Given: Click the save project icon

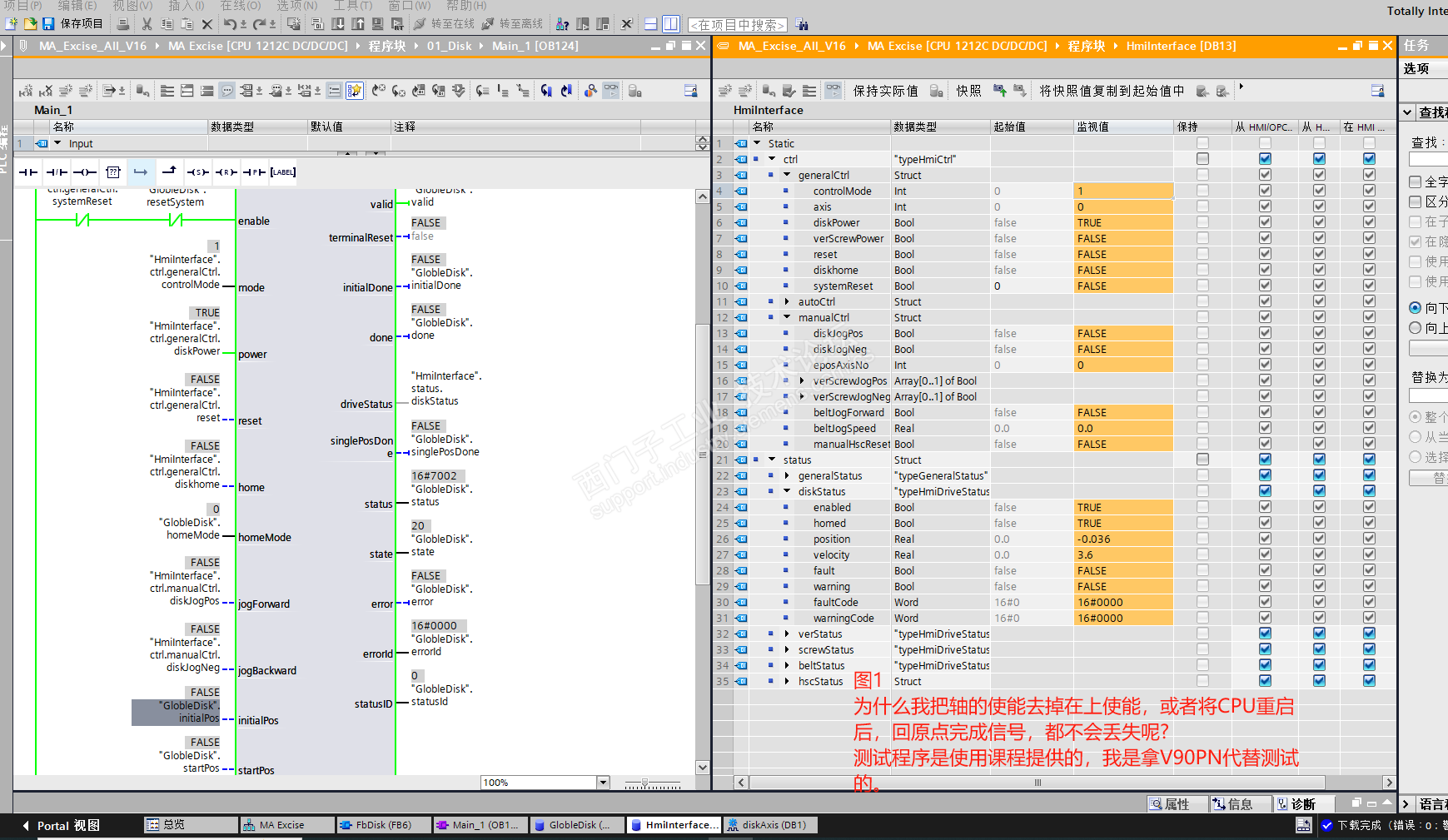Looking at the screenshot, I should pos(48,24).
